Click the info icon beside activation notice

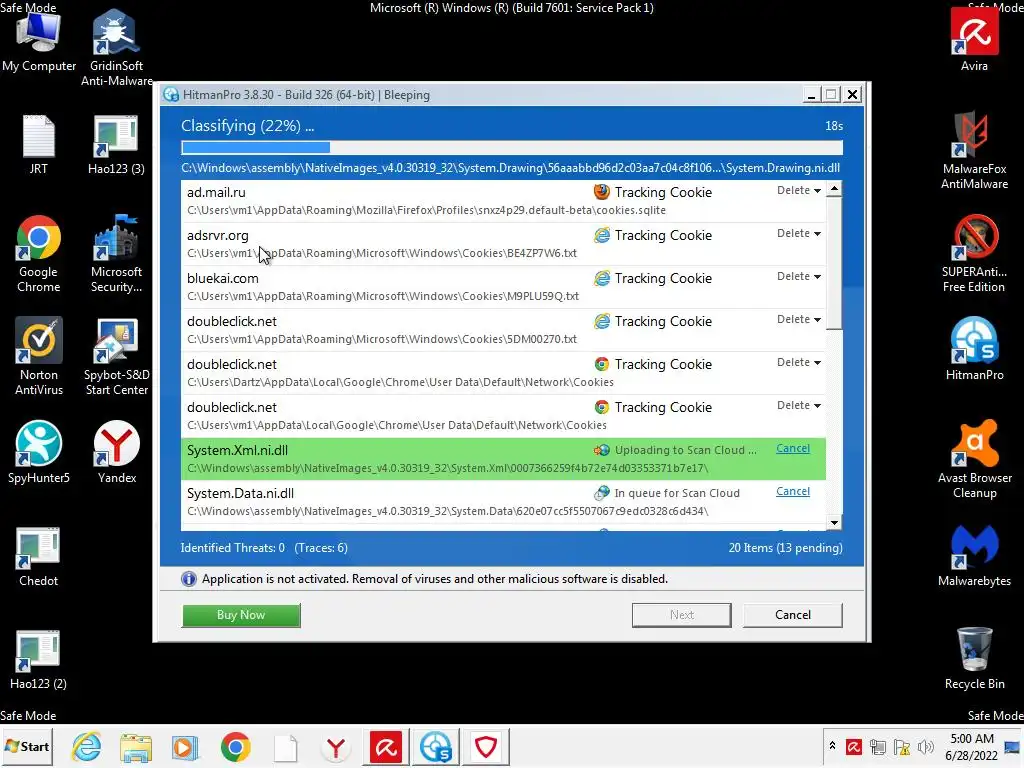pyautogui.click(x=189, y=579)
